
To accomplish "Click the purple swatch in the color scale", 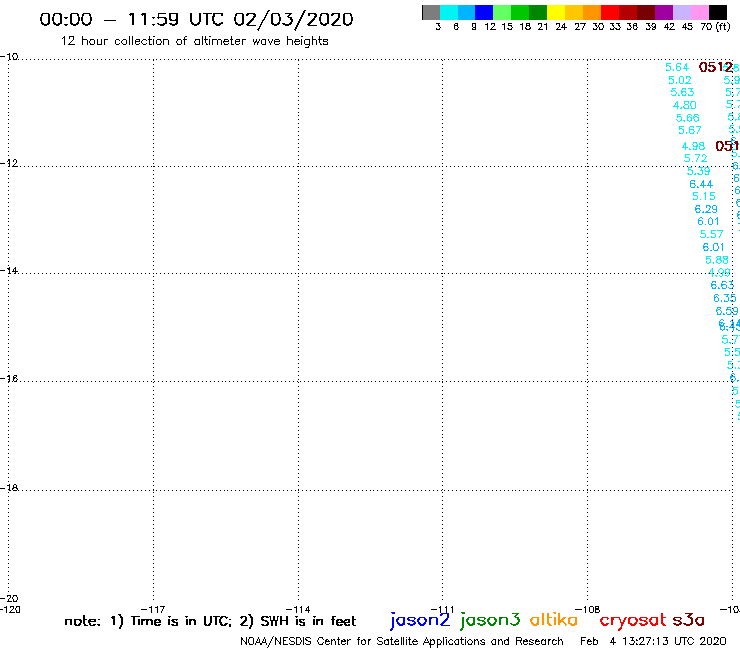I will pyautogui.click(x=664, y=12).
